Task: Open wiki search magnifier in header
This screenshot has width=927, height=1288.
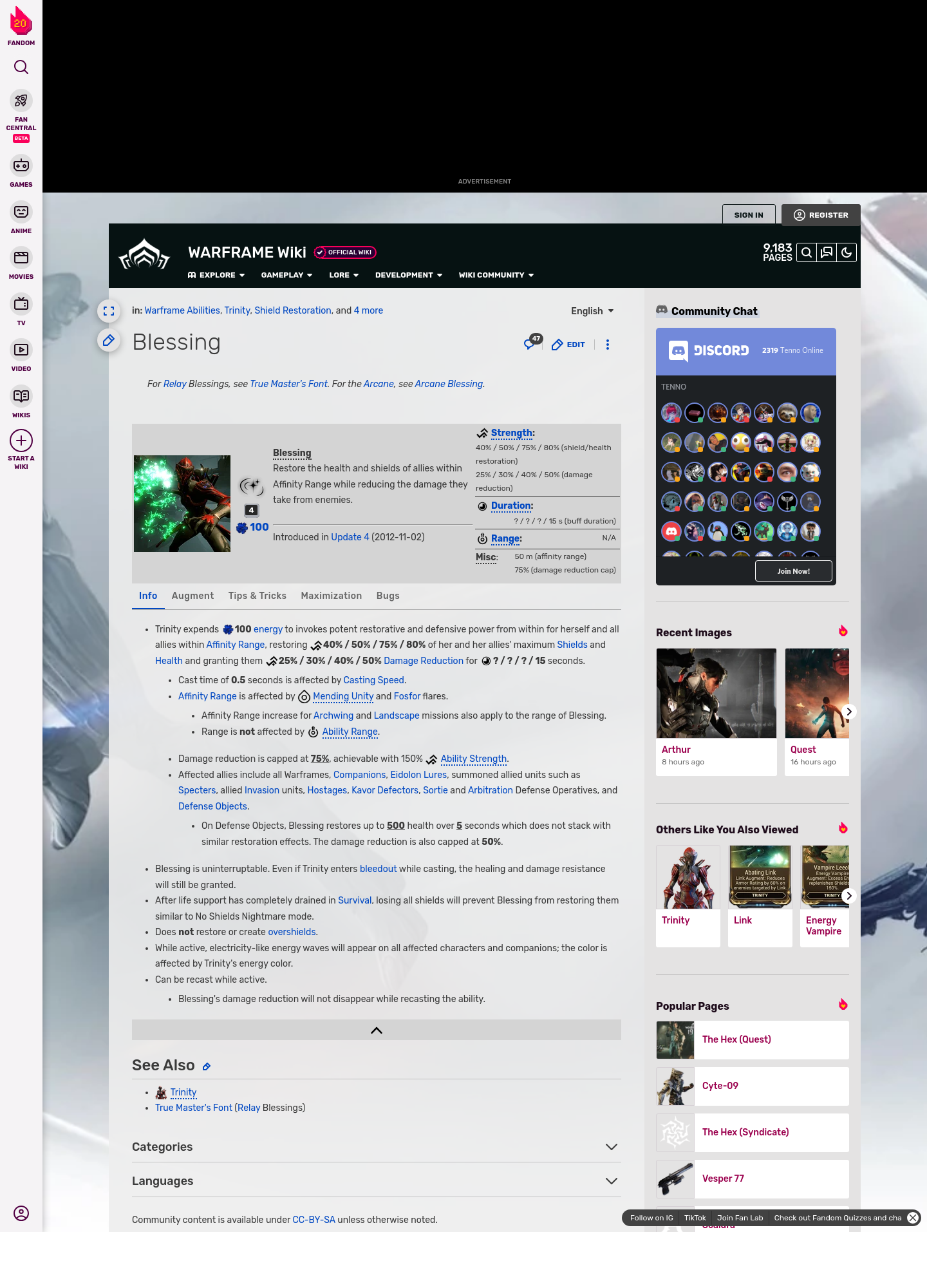Action: click(807, 253)
